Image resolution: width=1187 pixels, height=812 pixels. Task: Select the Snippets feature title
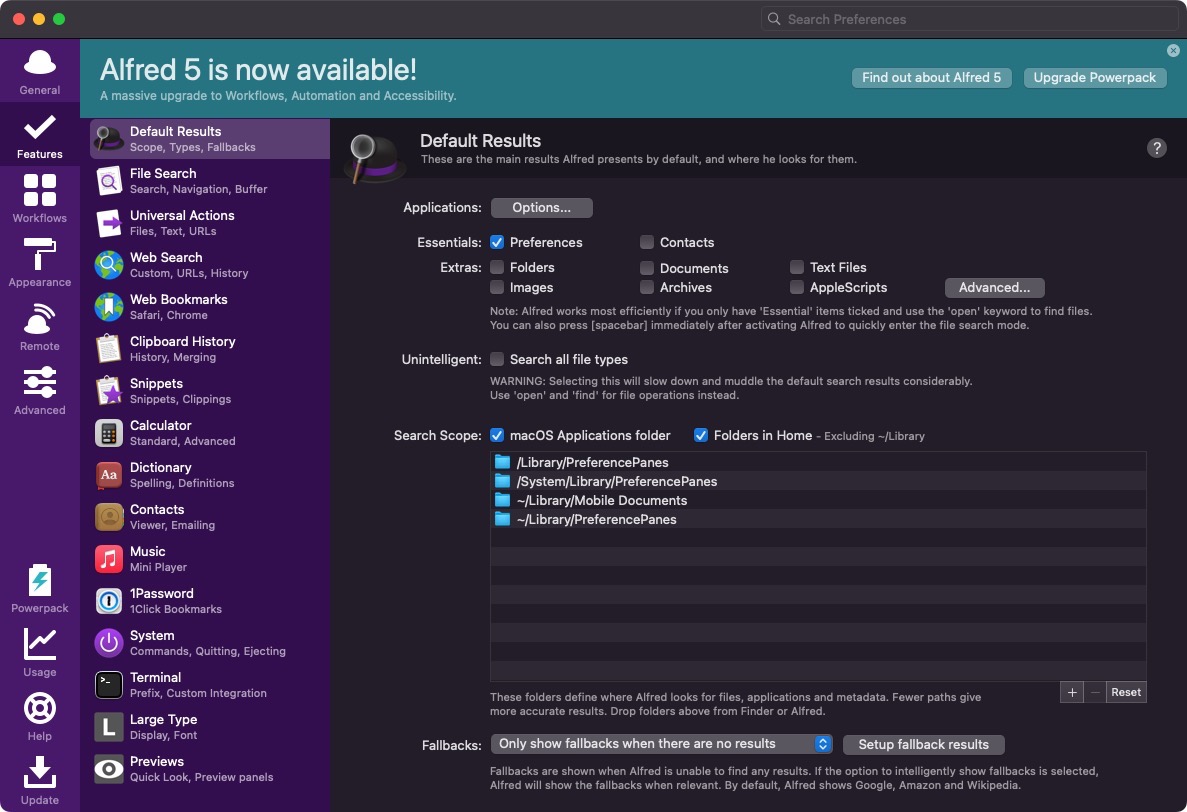point(156,384)
